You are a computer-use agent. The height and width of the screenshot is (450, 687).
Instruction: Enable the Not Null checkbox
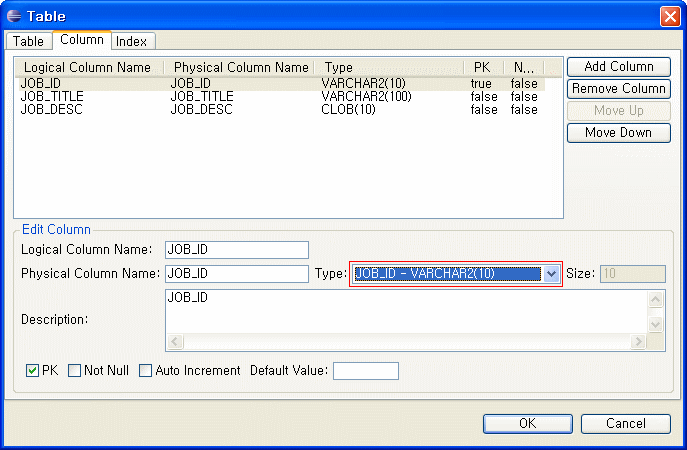point(75,371)
